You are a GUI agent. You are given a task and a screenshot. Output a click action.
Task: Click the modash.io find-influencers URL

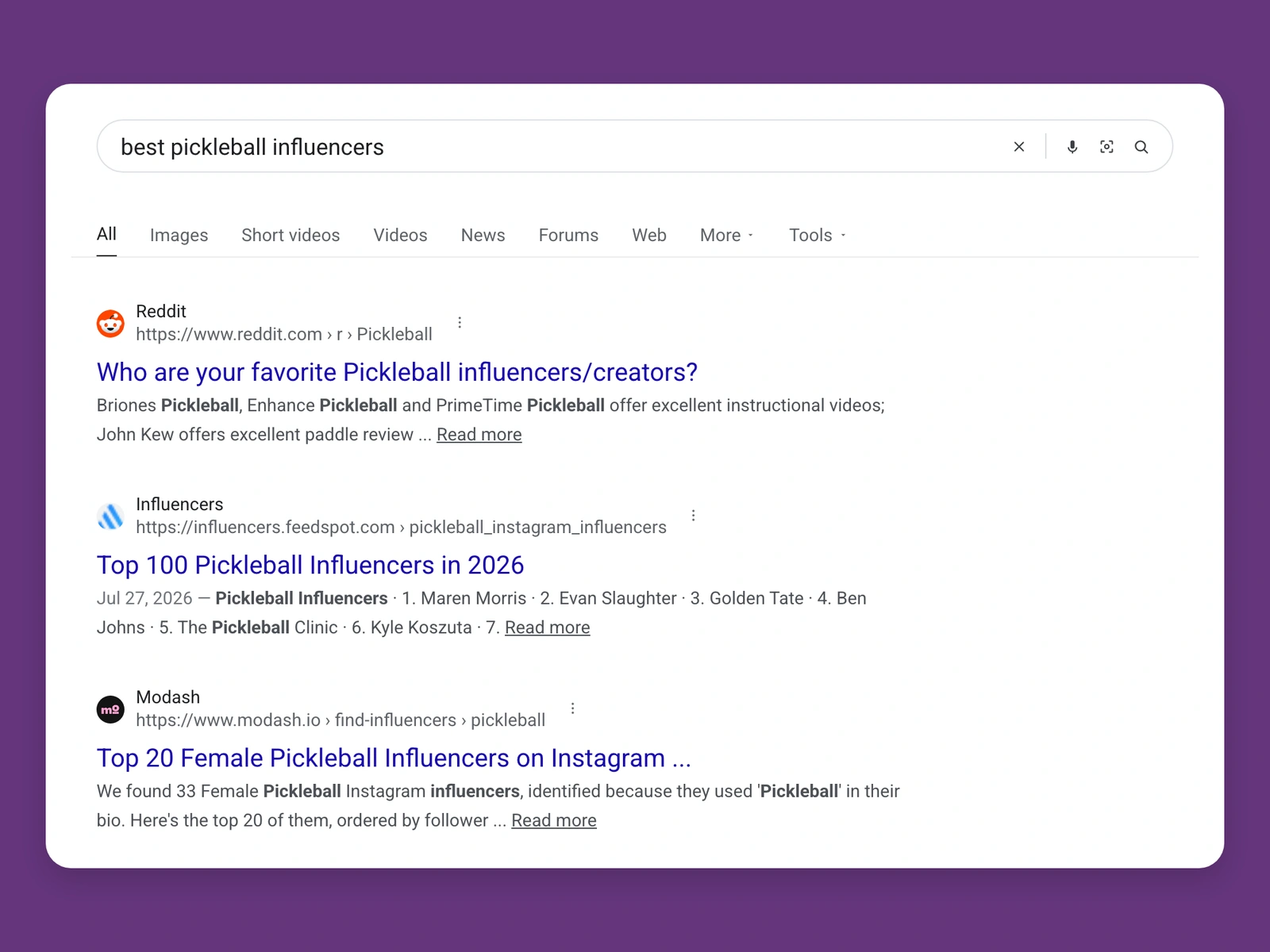pyautogui.click(x=341, y=720)
